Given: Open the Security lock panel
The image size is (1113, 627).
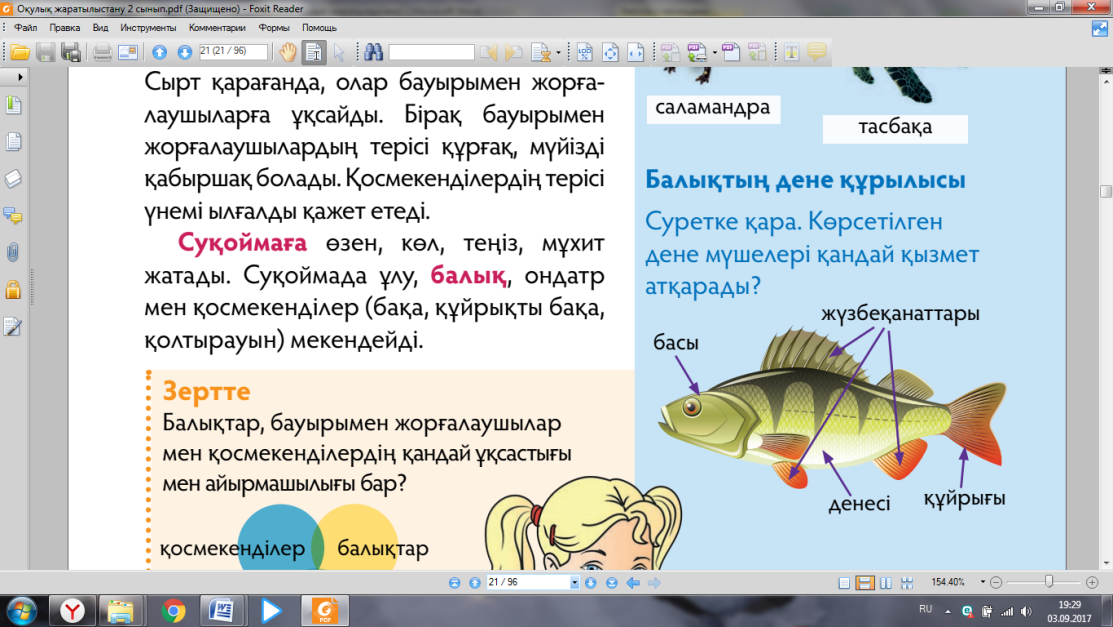Looking at the screenshot, I should tap(13, 290).
